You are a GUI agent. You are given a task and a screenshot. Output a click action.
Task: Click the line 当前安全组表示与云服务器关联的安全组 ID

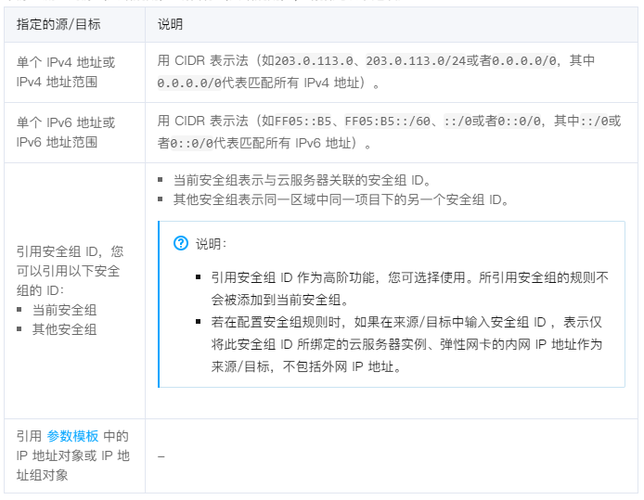[301, 180]
